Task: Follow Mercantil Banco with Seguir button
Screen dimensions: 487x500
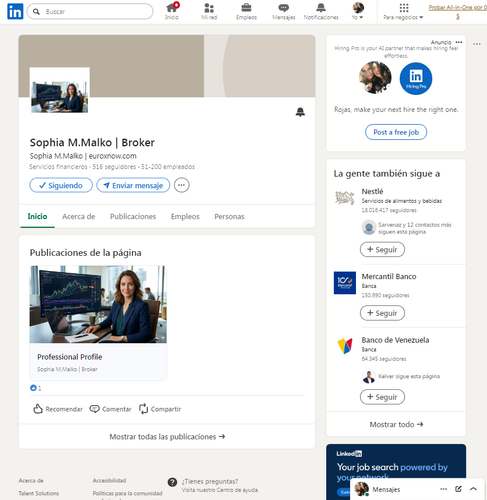Action: pos(382,313)
